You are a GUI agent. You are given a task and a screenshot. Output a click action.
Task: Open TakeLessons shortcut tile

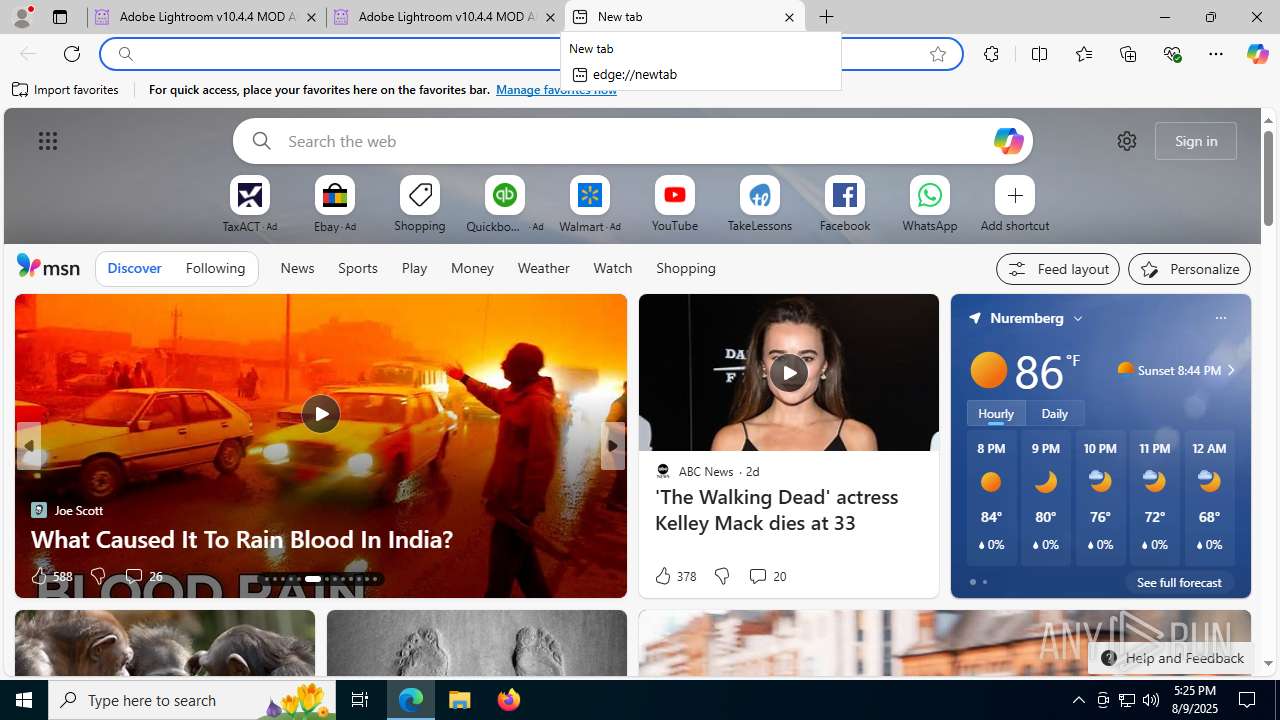[x=760, y=205]
